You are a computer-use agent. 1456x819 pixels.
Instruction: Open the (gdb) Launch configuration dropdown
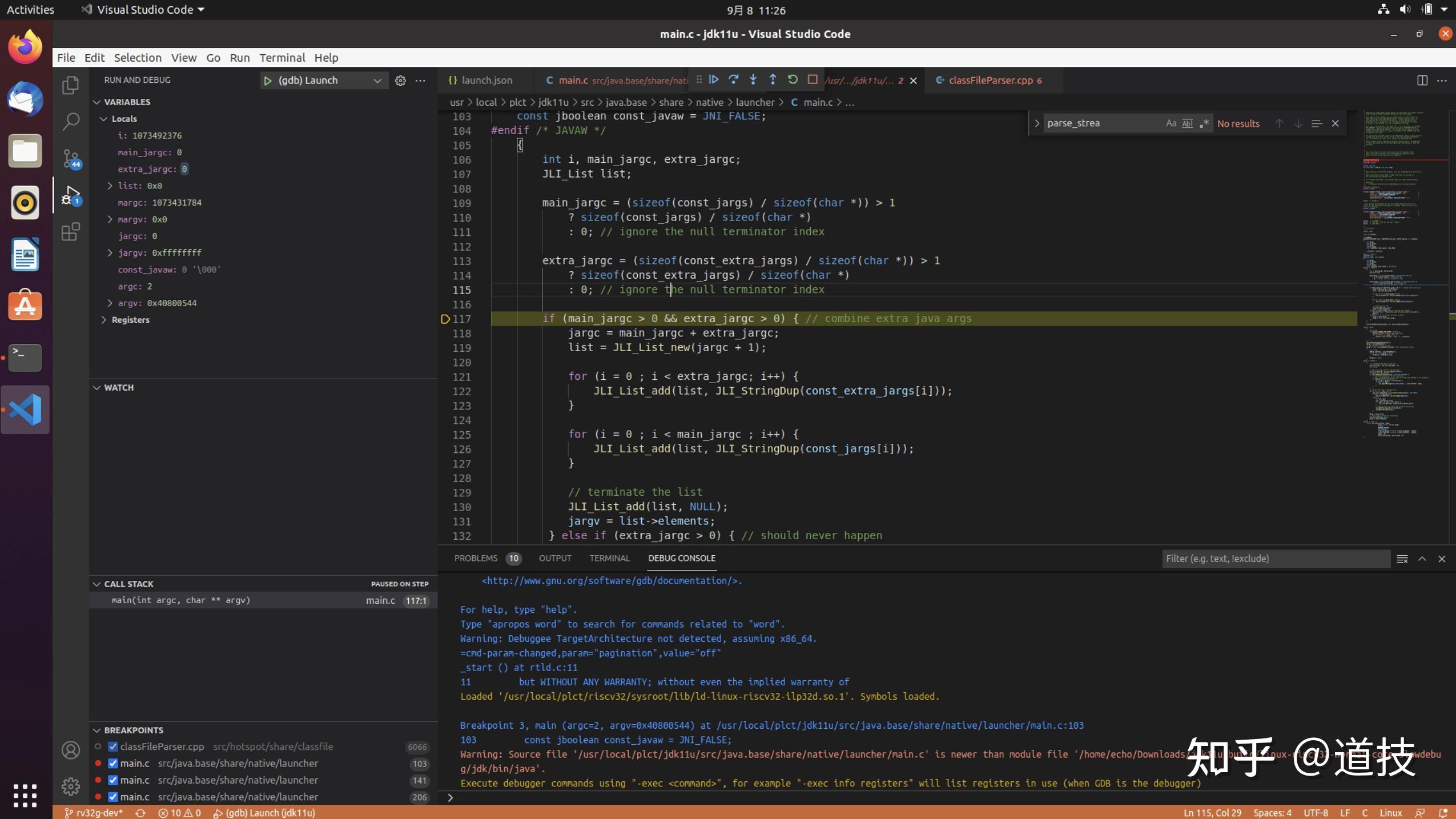pos(377,80)
